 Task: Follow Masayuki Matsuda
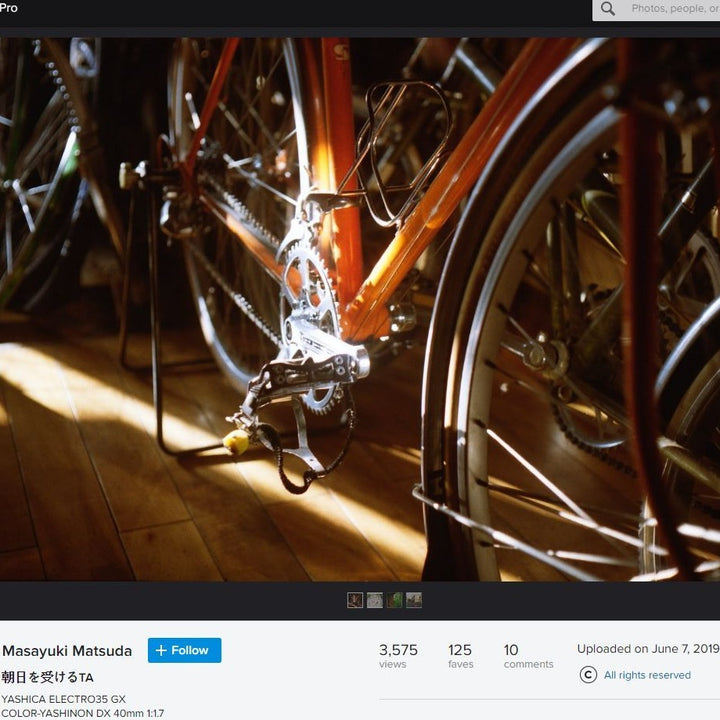pos(184,650)
